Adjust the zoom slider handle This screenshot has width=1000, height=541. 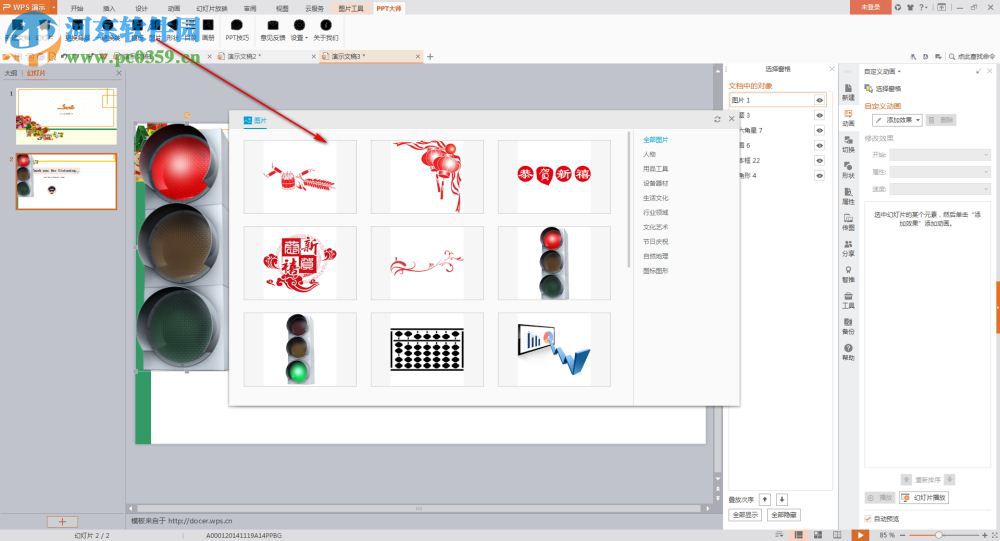[939, 535]
